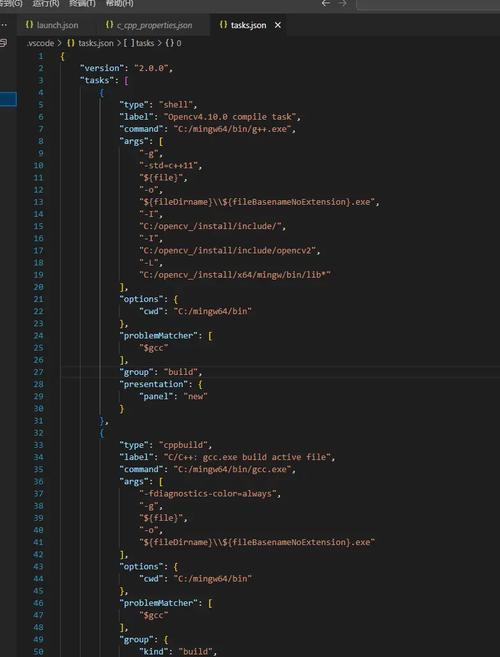Viewport: 500px width, 657px height.
Task: Click the "problemMatcher" key on line 24
Action: pos(158,336)
